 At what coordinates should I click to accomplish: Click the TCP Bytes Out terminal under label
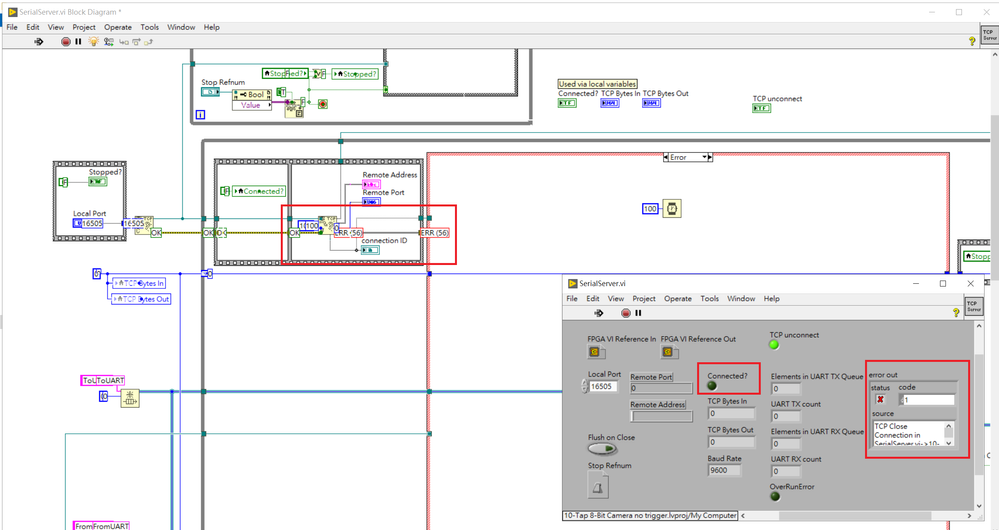pos(651,103)
